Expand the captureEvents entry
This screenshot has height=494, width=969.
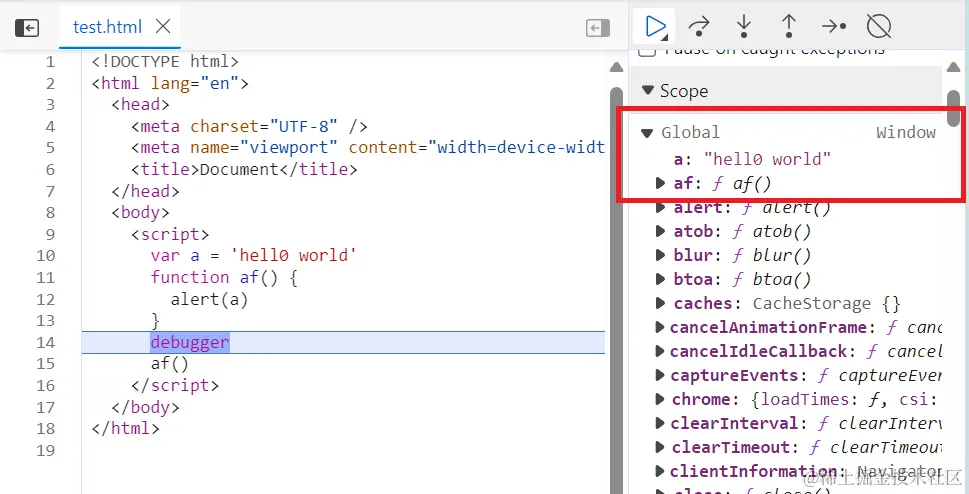pyautogui.click(x=660, y=375)
